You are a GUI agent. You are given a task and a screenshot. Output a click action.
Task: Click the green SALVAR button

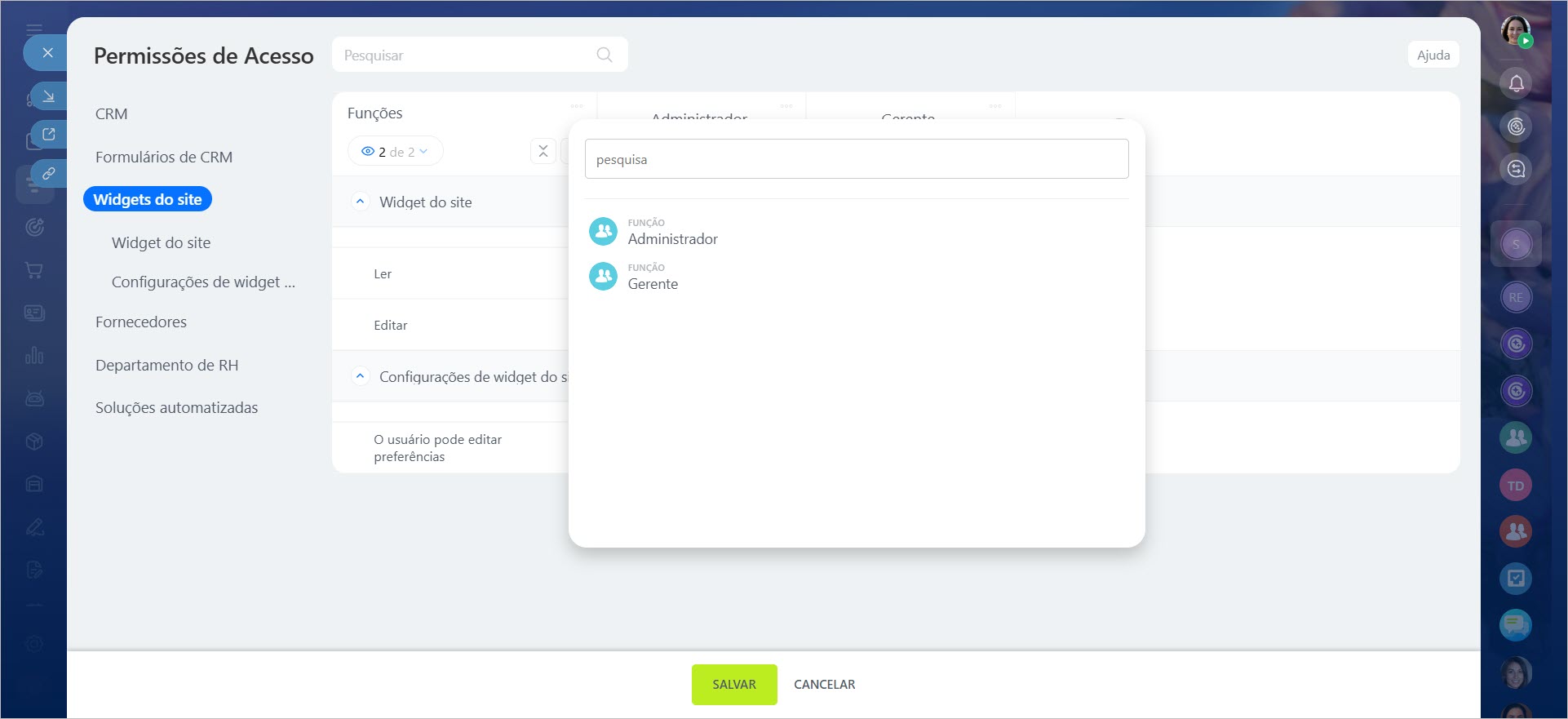pyautogui.click(x=733, y=684)
